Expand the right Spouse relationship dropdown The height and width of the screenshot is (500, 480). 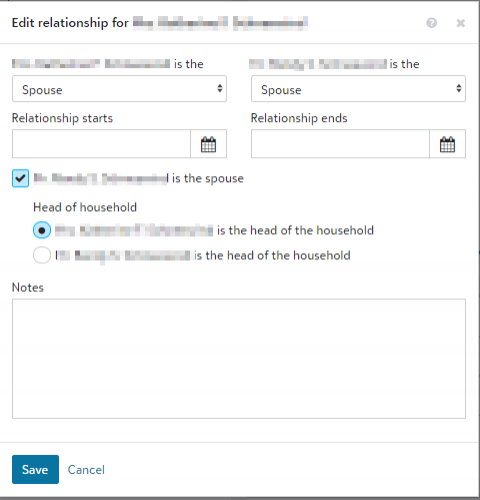[x=358, y=89]
